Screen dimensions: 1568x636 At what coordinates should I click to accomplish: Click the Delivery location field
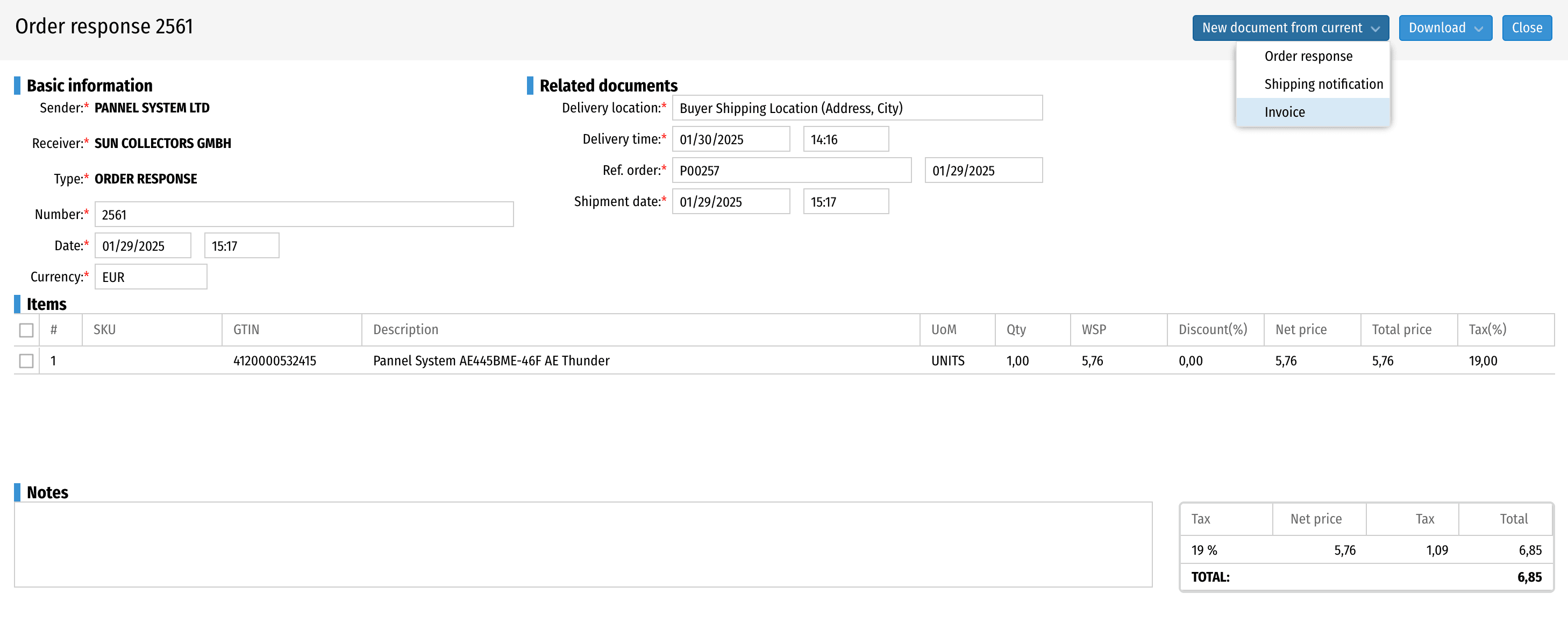pos(857,108)
